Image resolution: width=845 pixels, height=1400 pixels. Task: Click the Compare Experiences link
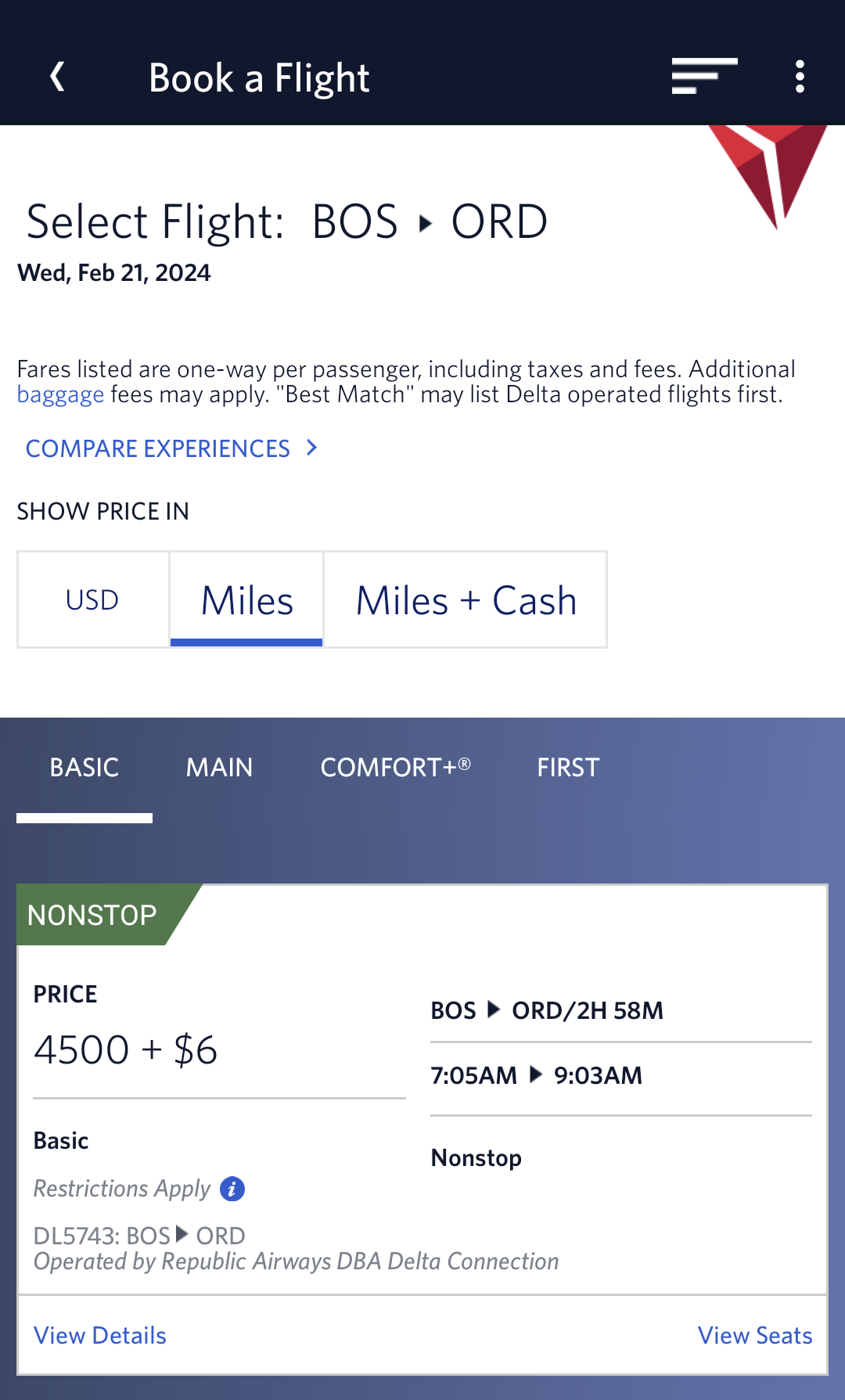(x=158, y=448)
